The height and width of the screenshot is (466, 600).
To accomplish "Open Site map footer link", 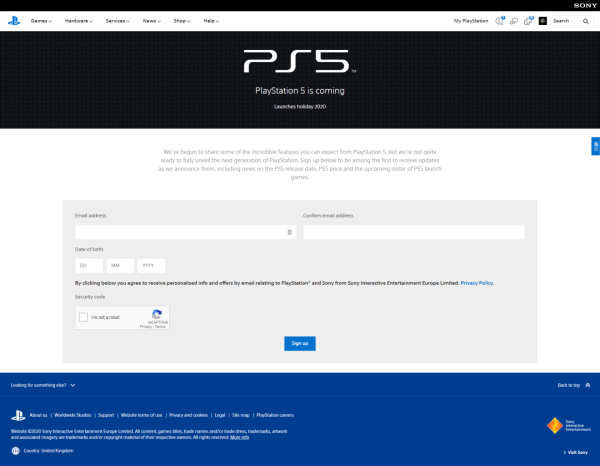I will (x=241, y=415).
